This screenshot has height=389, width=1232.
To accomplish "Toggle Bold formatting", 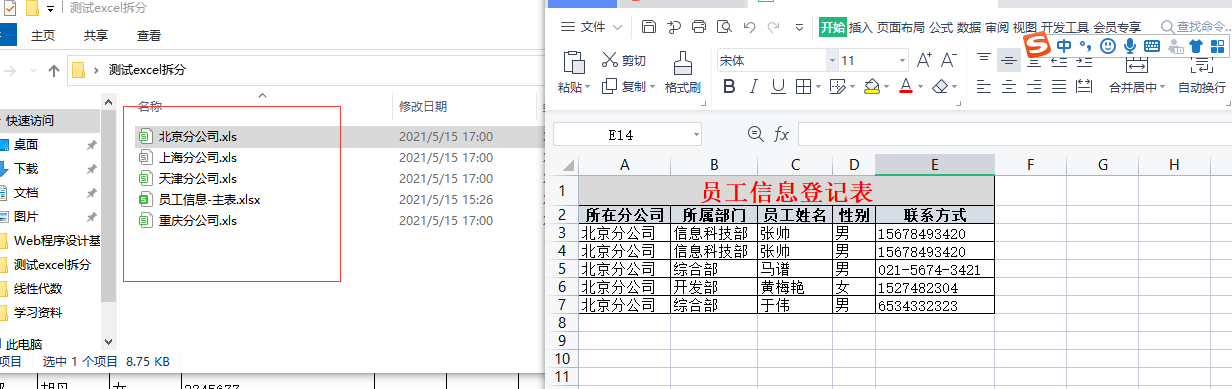I will pyautogui.click(x=728, y=87).
